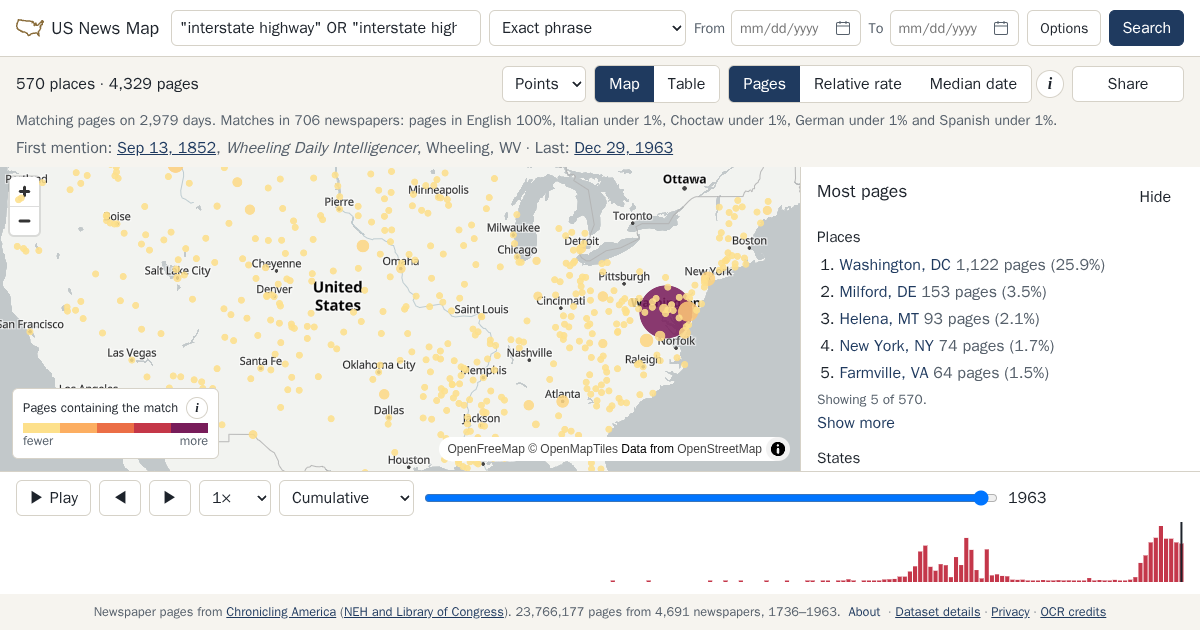Open the New York, NY place link
Screen dimensions: 1200x630
coord(886,346)
